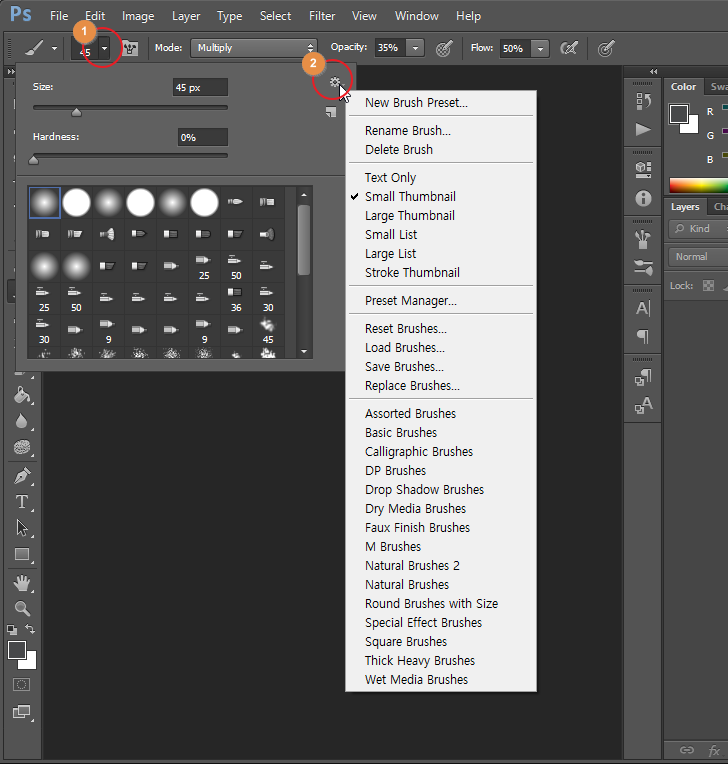Adjust the brush Size slider

click(x=76, y=113)
